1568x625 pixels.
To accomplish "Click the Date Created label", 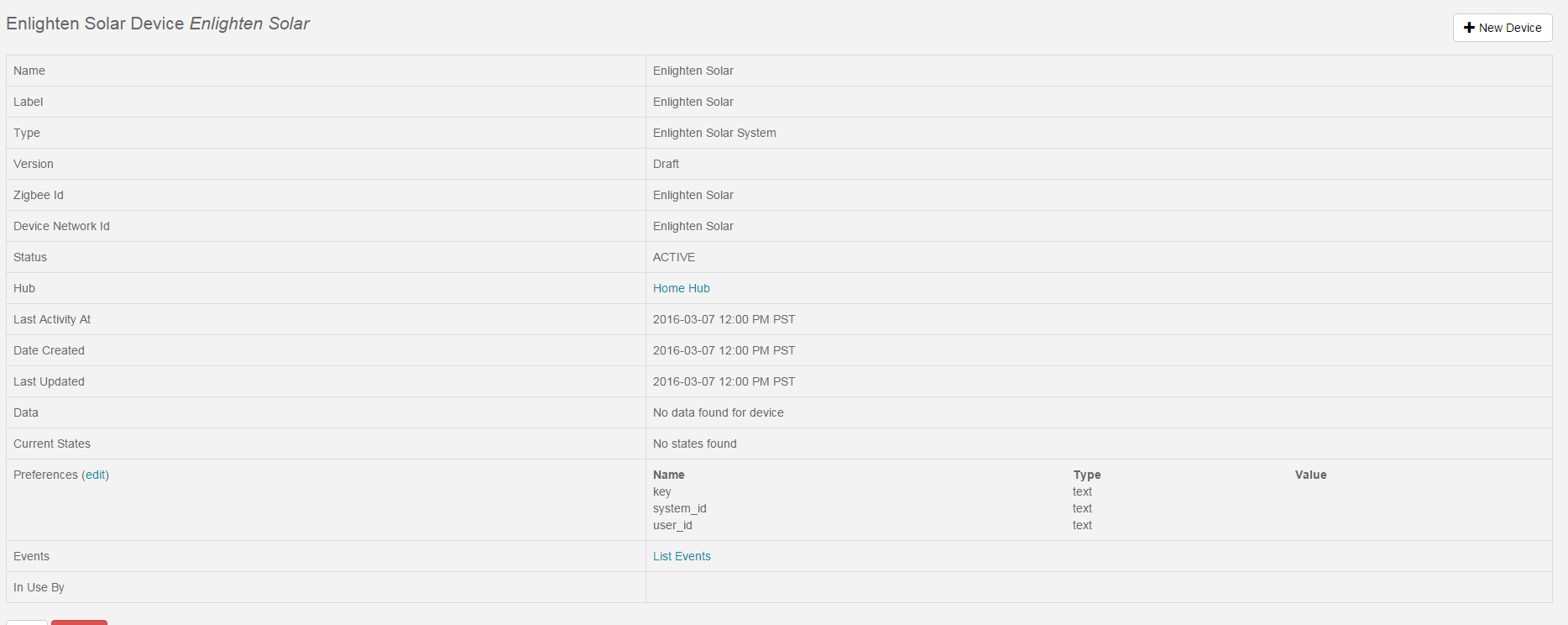I will [49, 350].
